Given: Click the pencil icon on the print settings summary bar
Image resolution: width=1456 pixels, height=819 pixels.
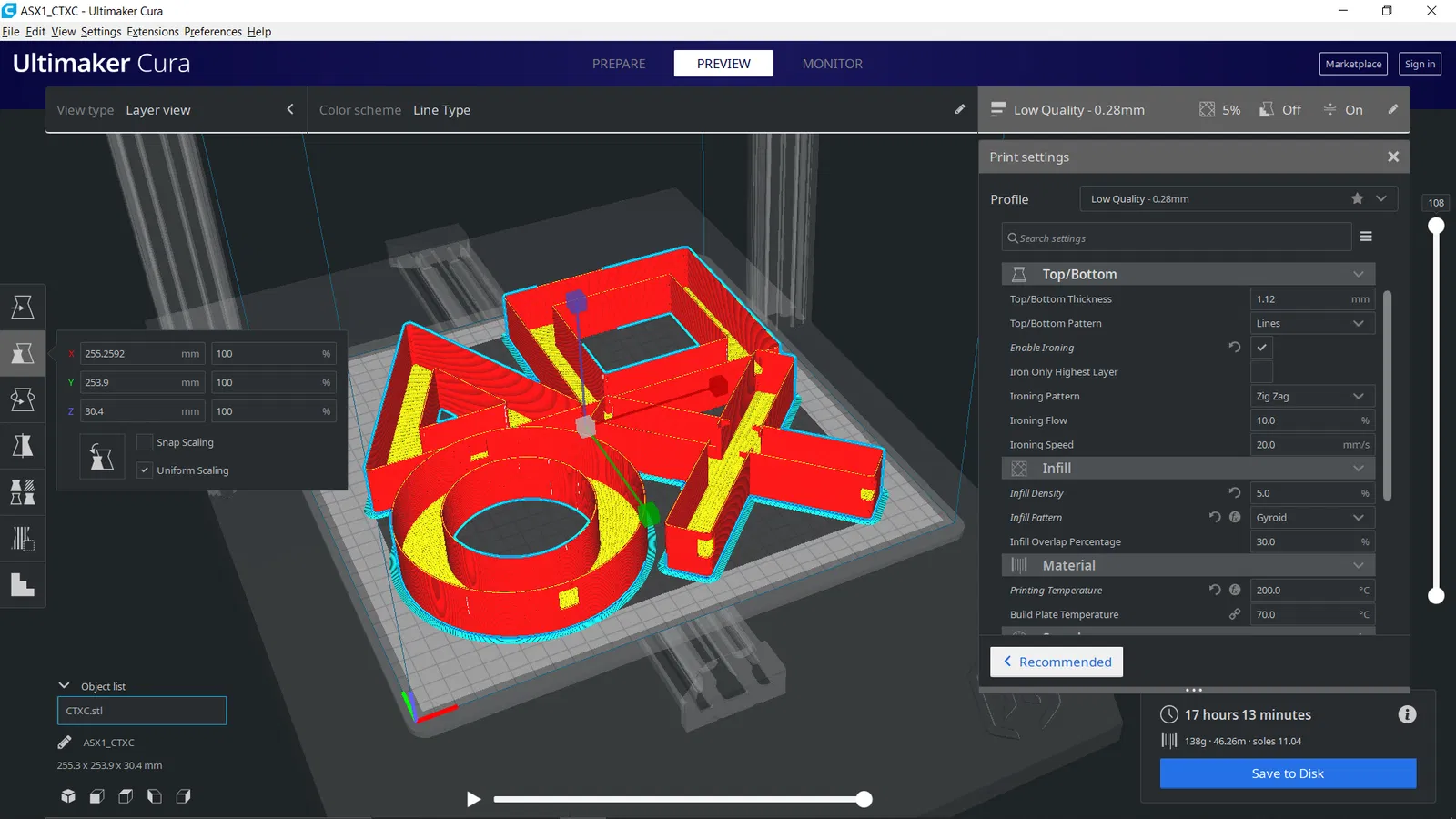Looking at the screenshot, I should click(1393, 109).
